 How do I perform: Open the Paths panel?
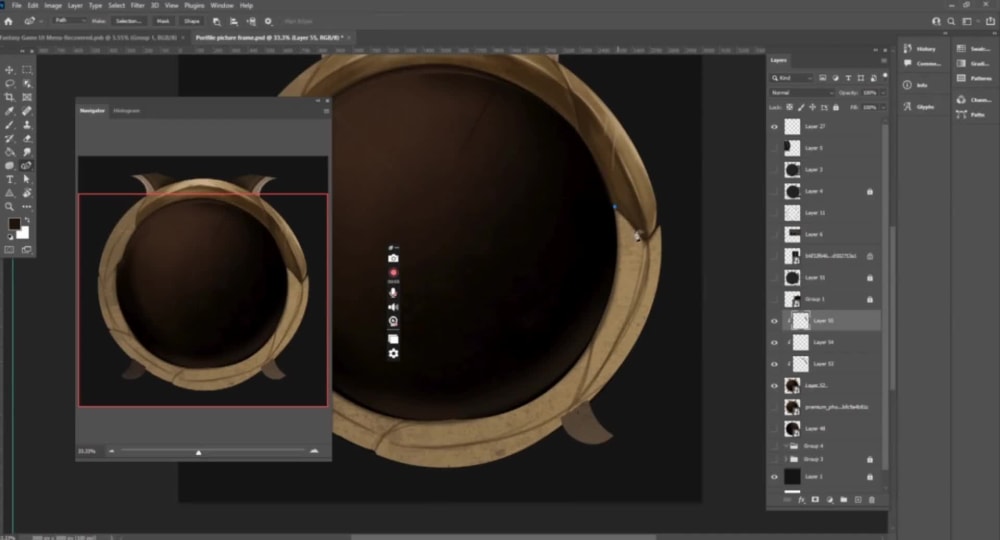click(x=973, y=115)
